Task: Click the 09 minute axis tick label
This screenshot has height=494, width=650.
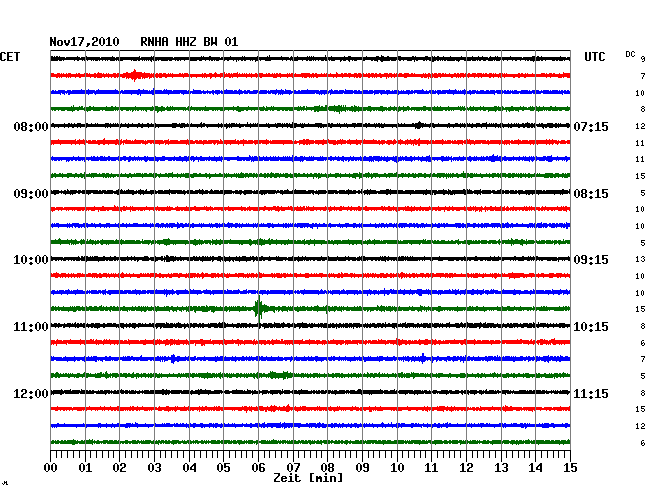Action: click(362, 468)
